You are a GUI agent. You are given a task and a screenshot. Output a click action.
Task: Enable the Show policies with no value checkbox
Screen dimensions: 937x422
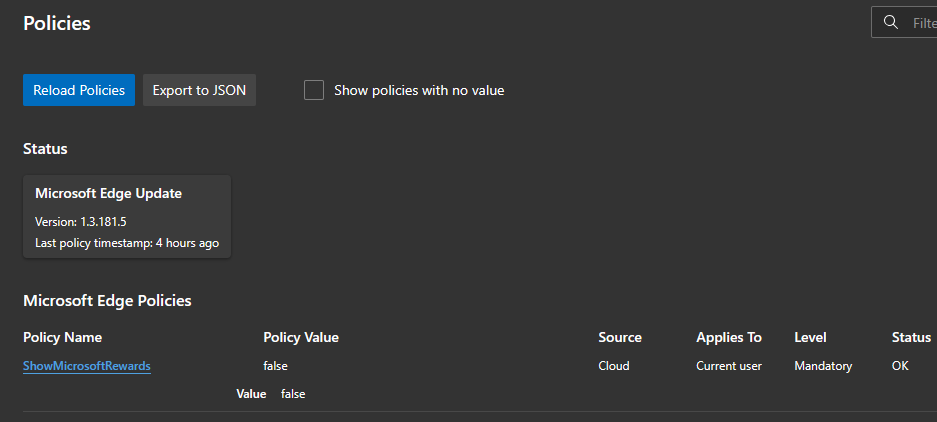coord(314,90)
